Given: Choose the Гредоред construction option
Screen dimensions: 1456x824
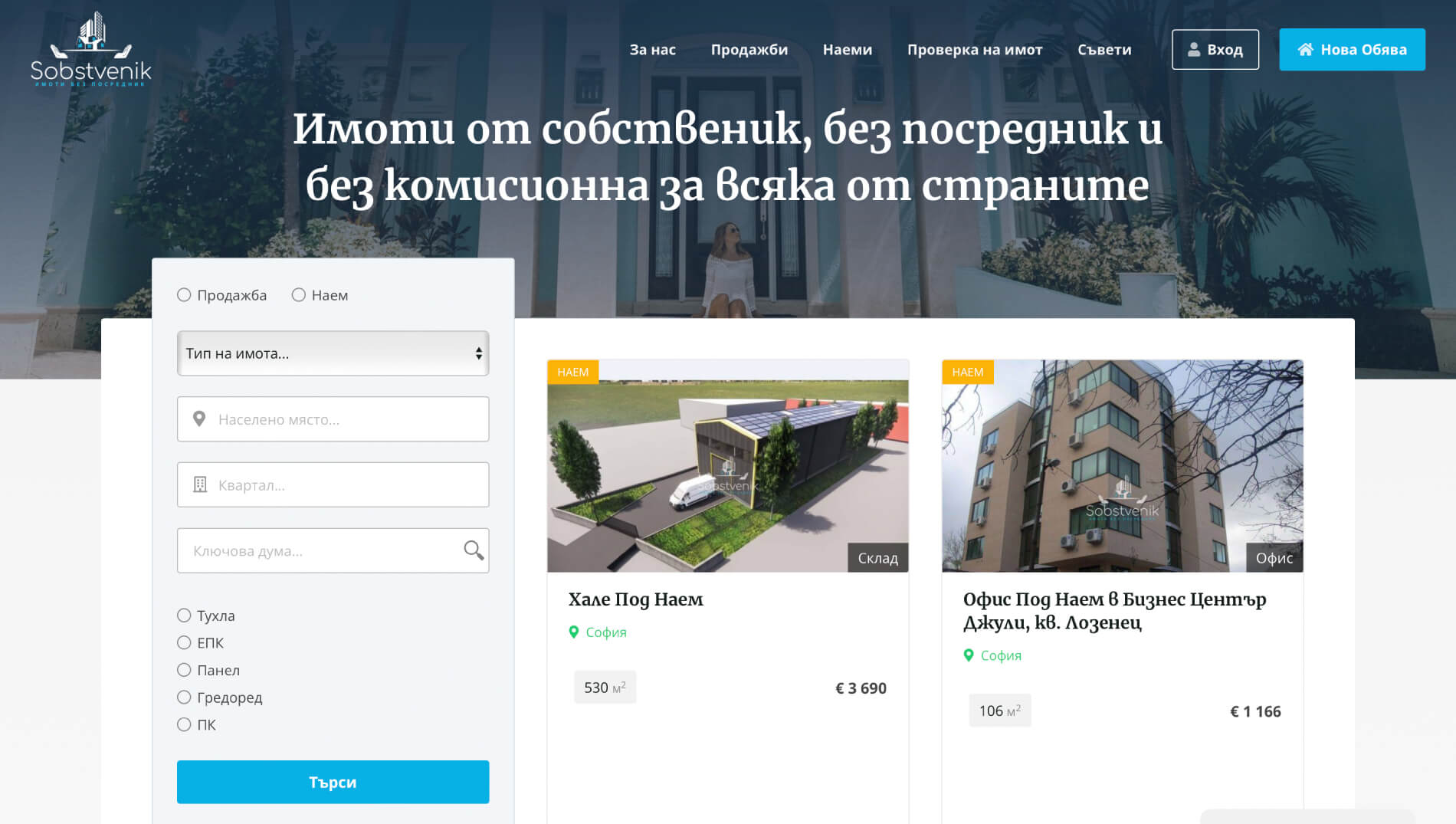Looking at the screenshot, I should pyautogui.click(x=184, y=698).
